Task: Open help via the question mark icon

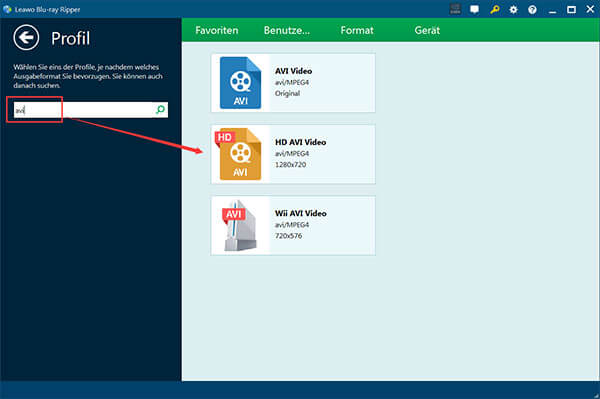Action: (532, 10)
